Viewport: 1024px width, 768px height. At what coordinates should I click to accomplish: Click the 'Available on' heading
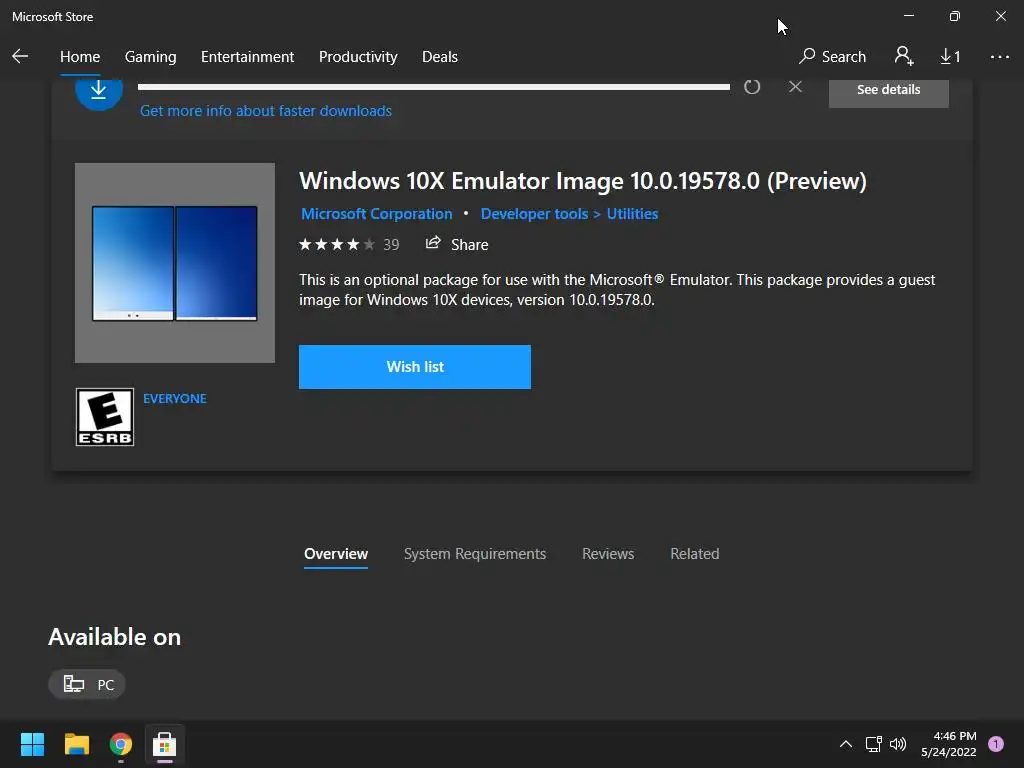coord(114,637)
